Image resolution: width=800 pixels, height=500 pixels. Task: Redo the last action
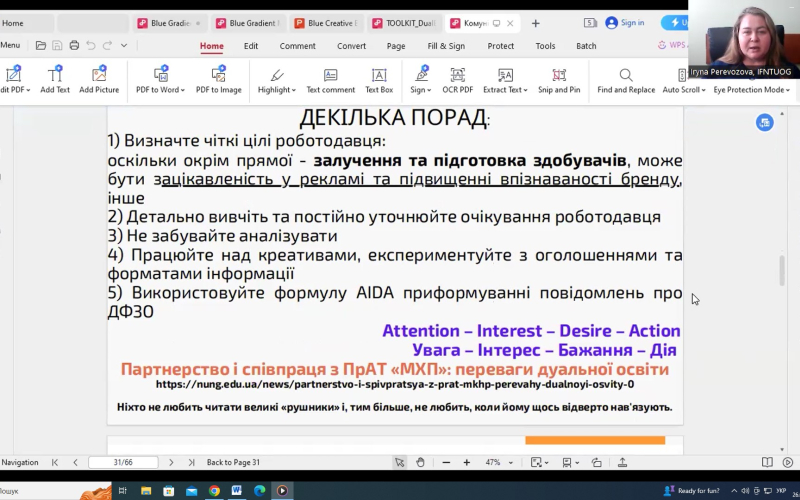click(108, 45)
